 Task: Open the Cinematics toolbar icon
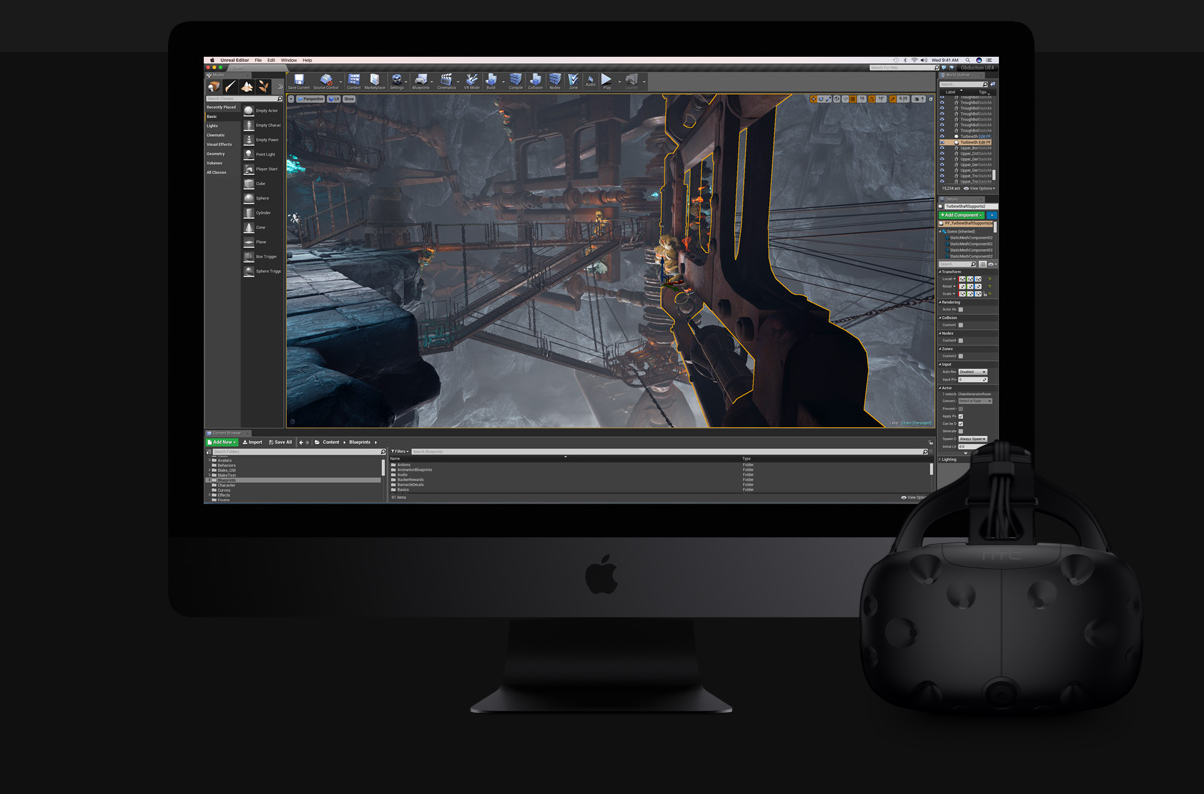[446, 81]
